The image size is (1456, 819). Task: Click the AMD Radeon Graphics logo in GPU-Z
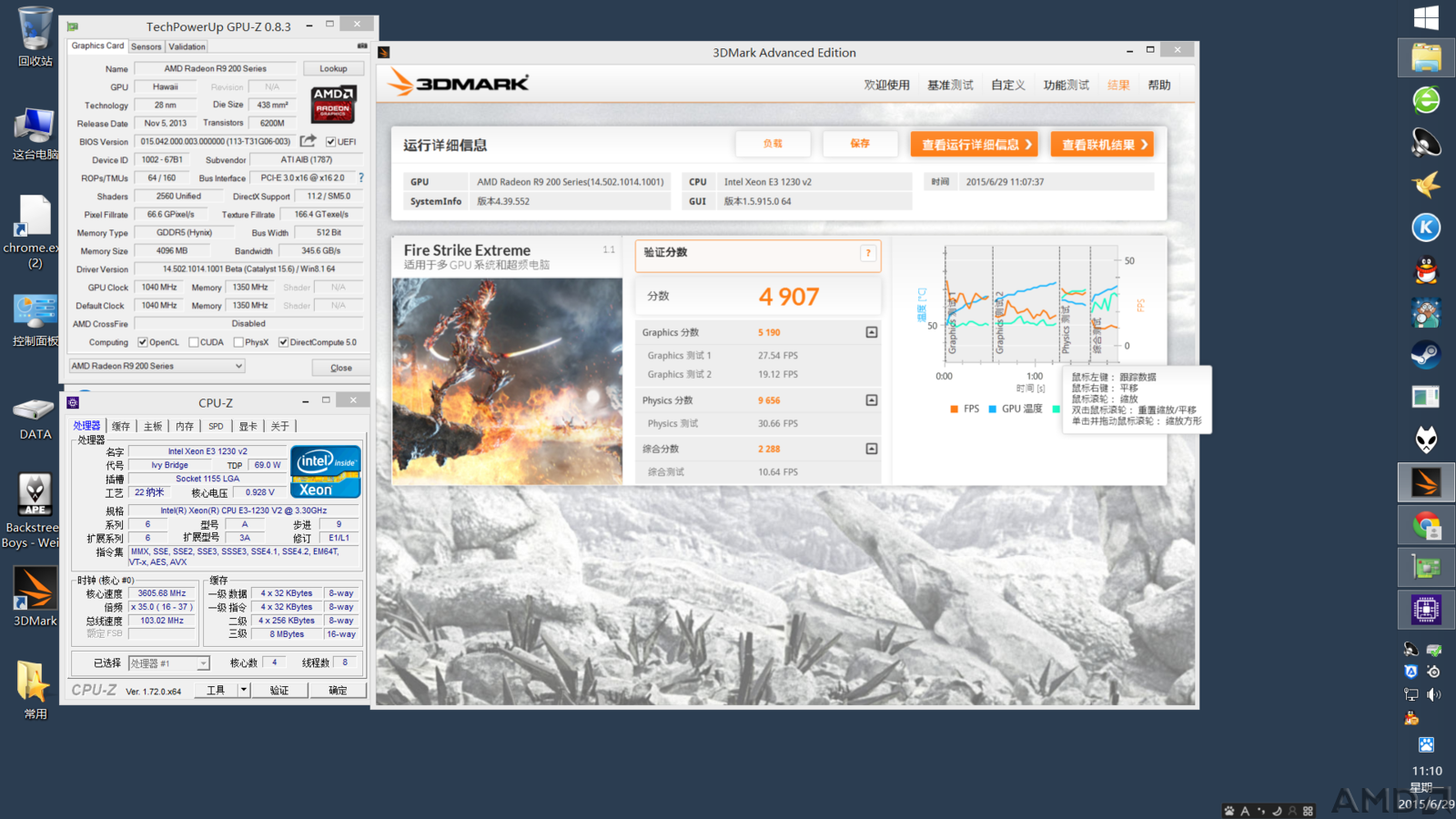(x=334, y=104)
